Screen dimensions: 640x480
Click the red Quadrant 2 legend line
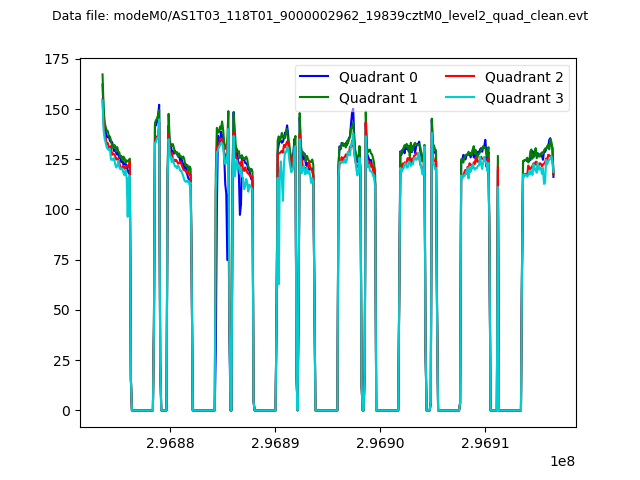pyautogui.click(x=463, y=77)
